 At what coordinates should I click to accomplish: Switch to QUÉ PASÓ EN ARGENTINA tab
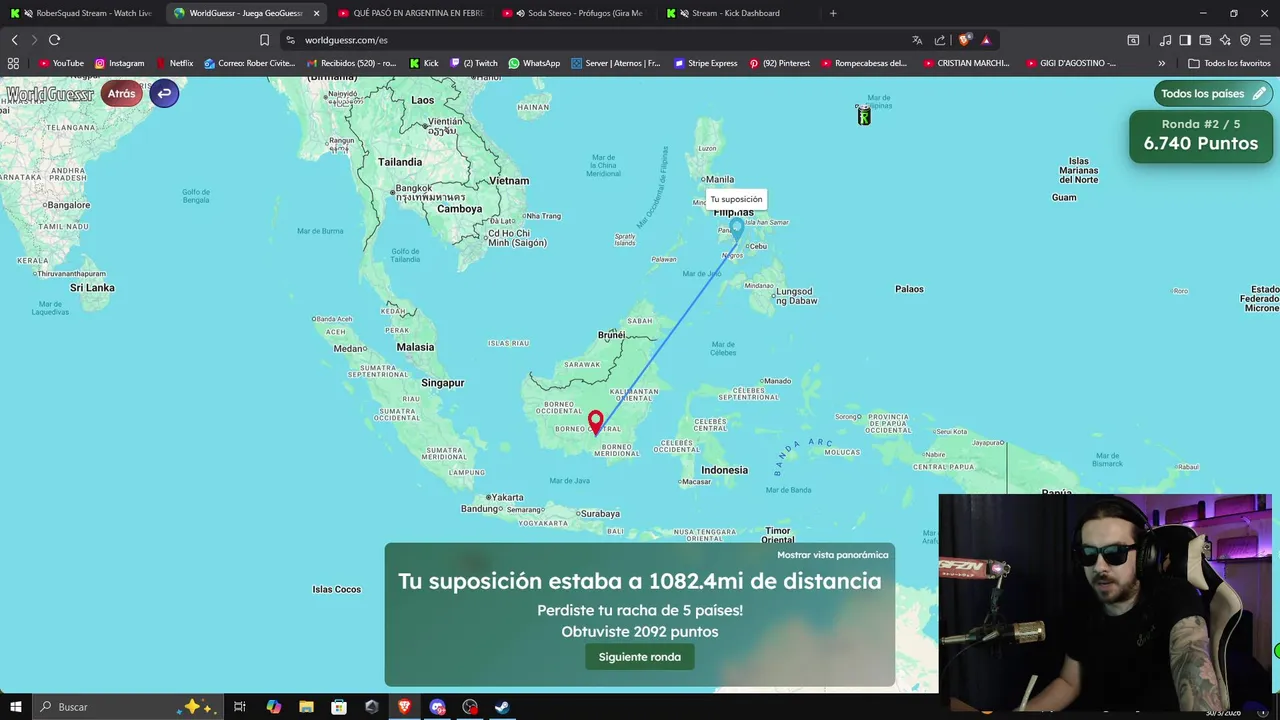click(x=409, y=13)
